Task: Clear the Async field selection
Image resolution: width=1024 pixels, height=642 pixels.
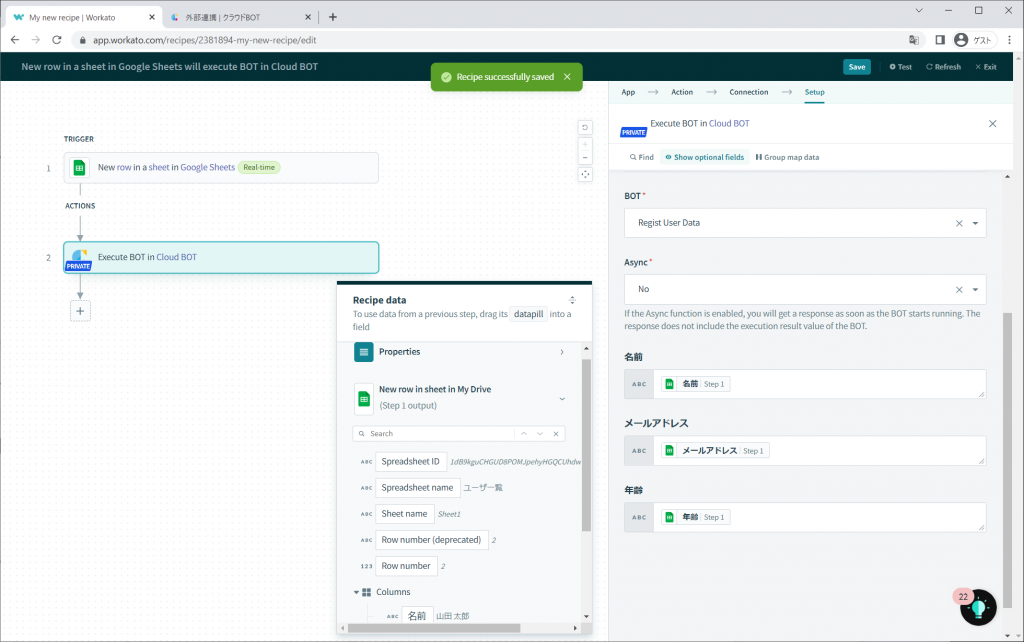Action: coord(959,290)
